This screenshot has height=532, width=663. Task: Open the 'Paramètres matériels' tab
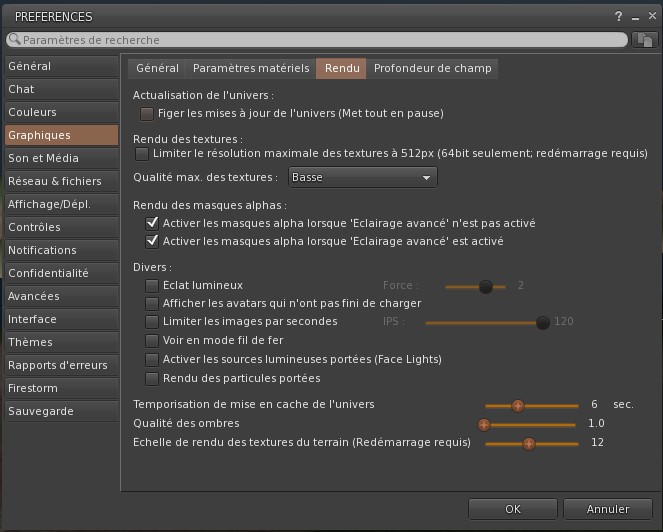pyautogui.click(x=251, y=68)
